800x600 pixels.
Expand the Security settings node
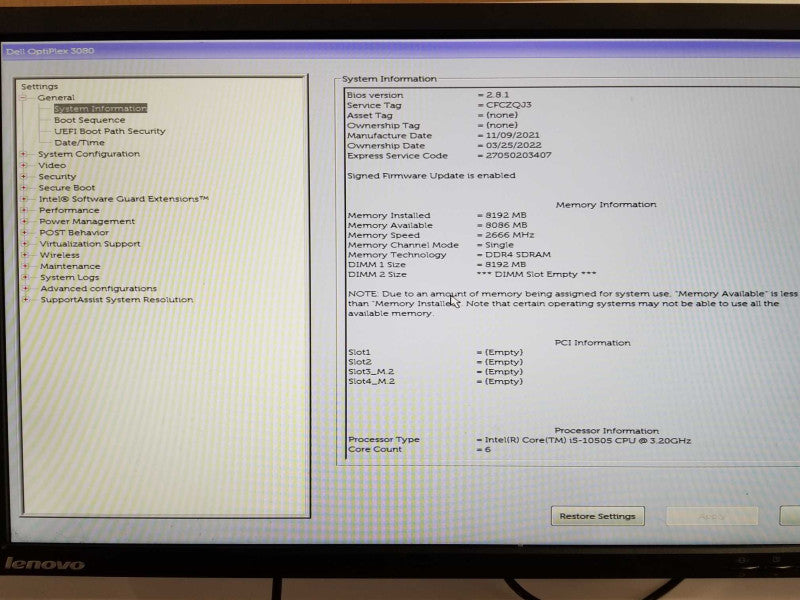point(23,176)
